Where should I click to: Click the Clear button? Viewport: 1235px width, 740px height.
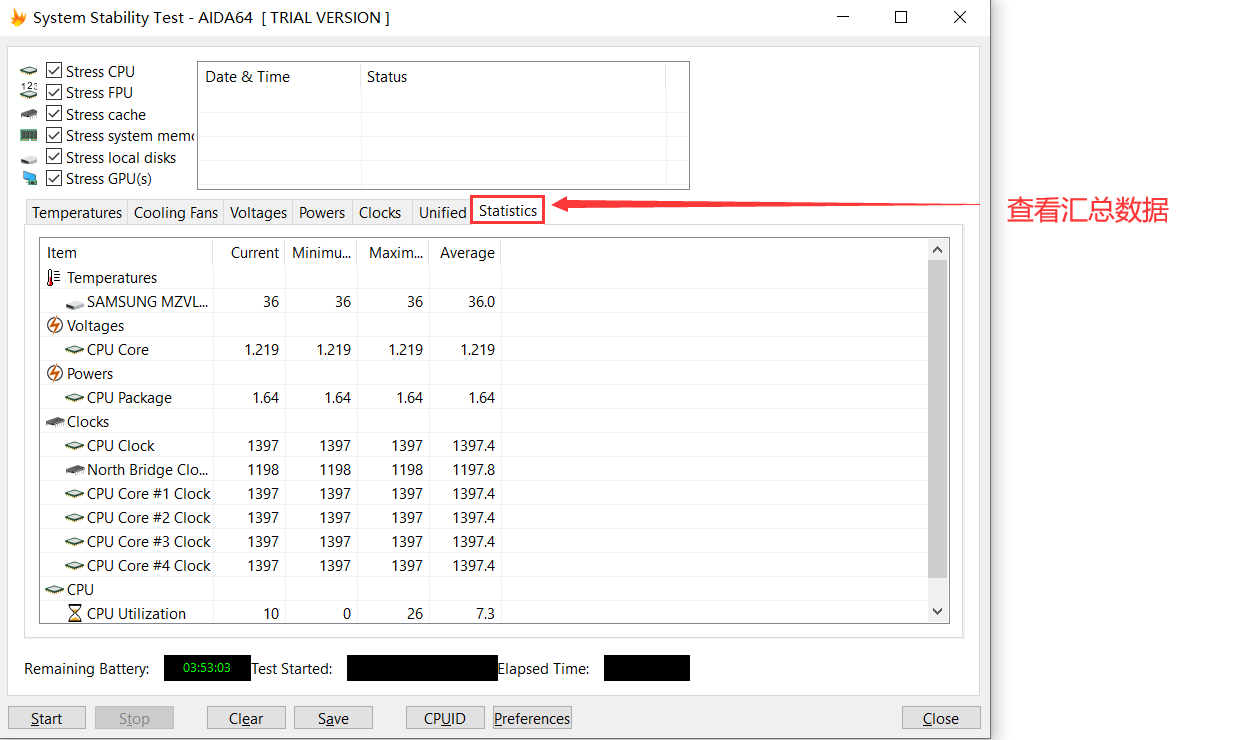pyautogui.click(x=246, y=718)
